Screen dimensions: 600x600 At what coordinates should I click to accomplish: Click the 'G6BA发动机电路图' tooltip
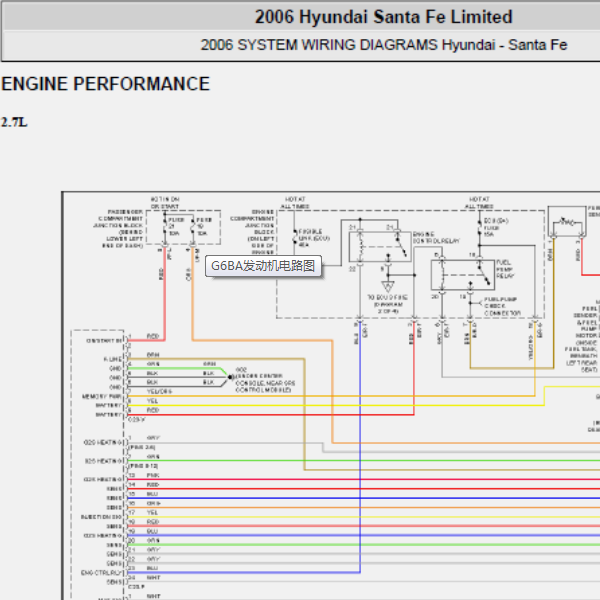(263, 266)
